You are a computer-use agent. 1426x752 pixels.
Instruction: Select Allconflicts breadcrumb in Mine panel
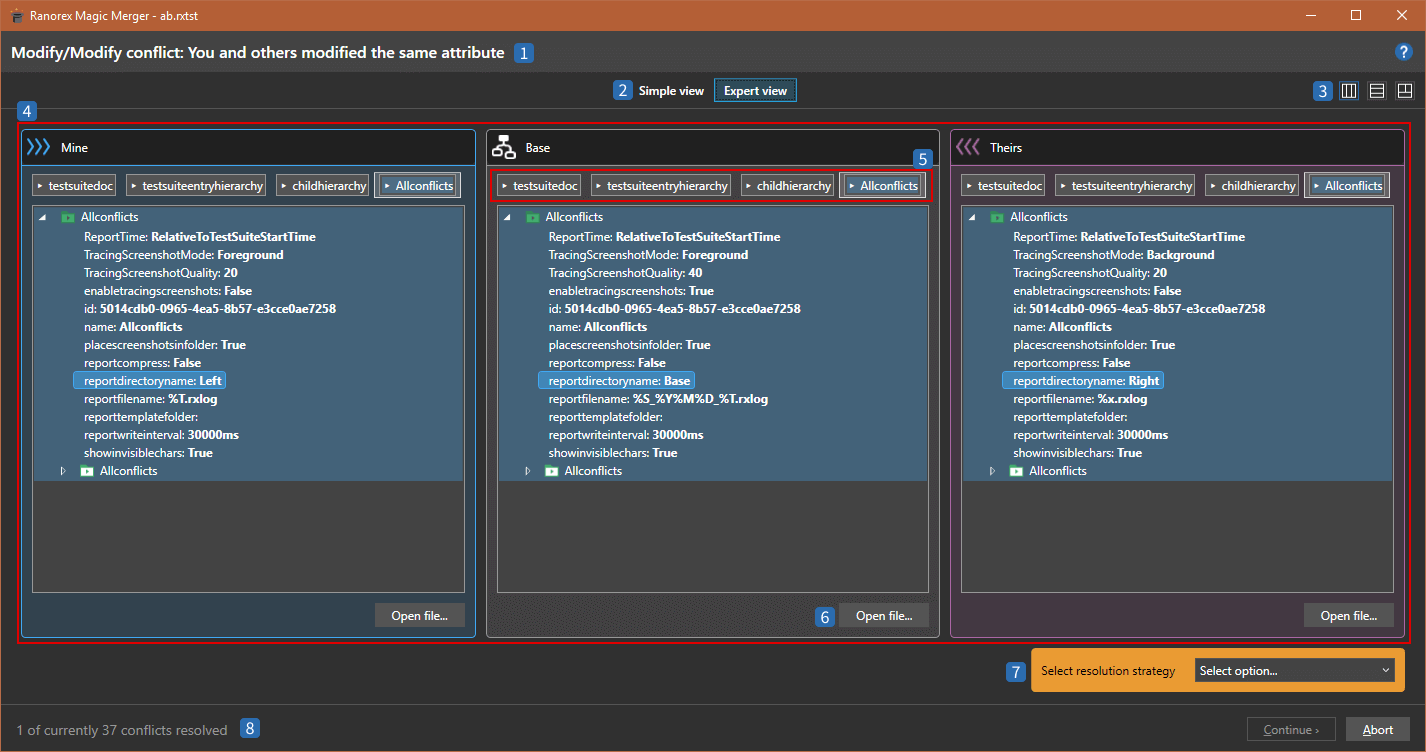pos(418,185)
